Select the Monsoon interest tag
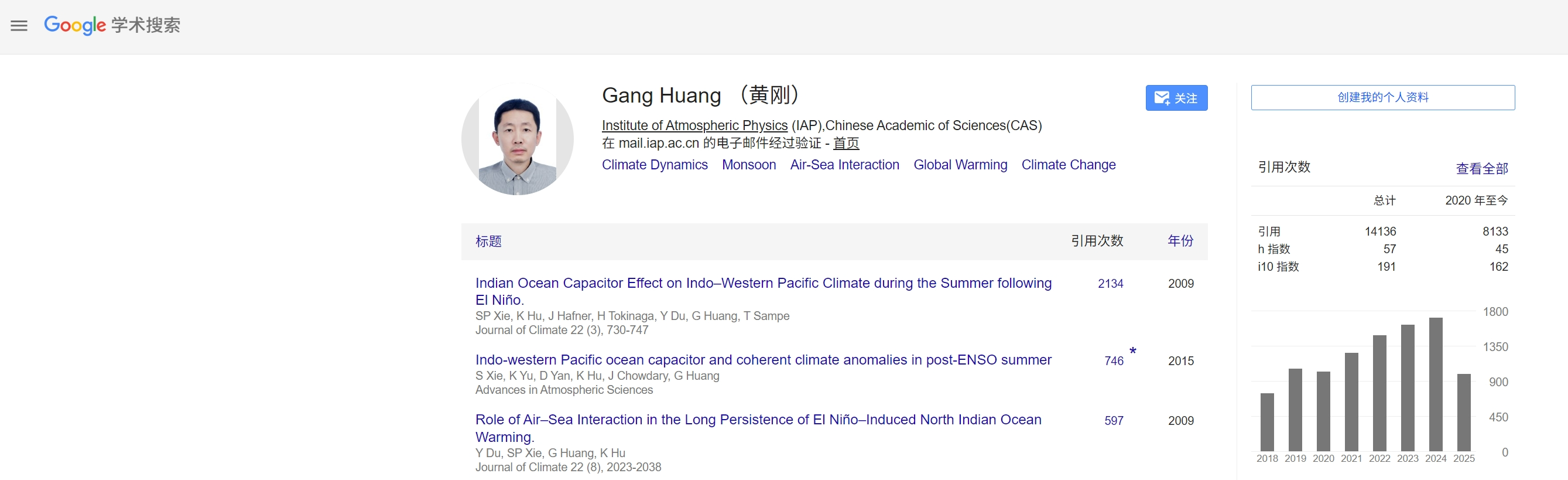The height and width of the screenshot is (480, 1568). pyautogui.click(x=749, y=165)
